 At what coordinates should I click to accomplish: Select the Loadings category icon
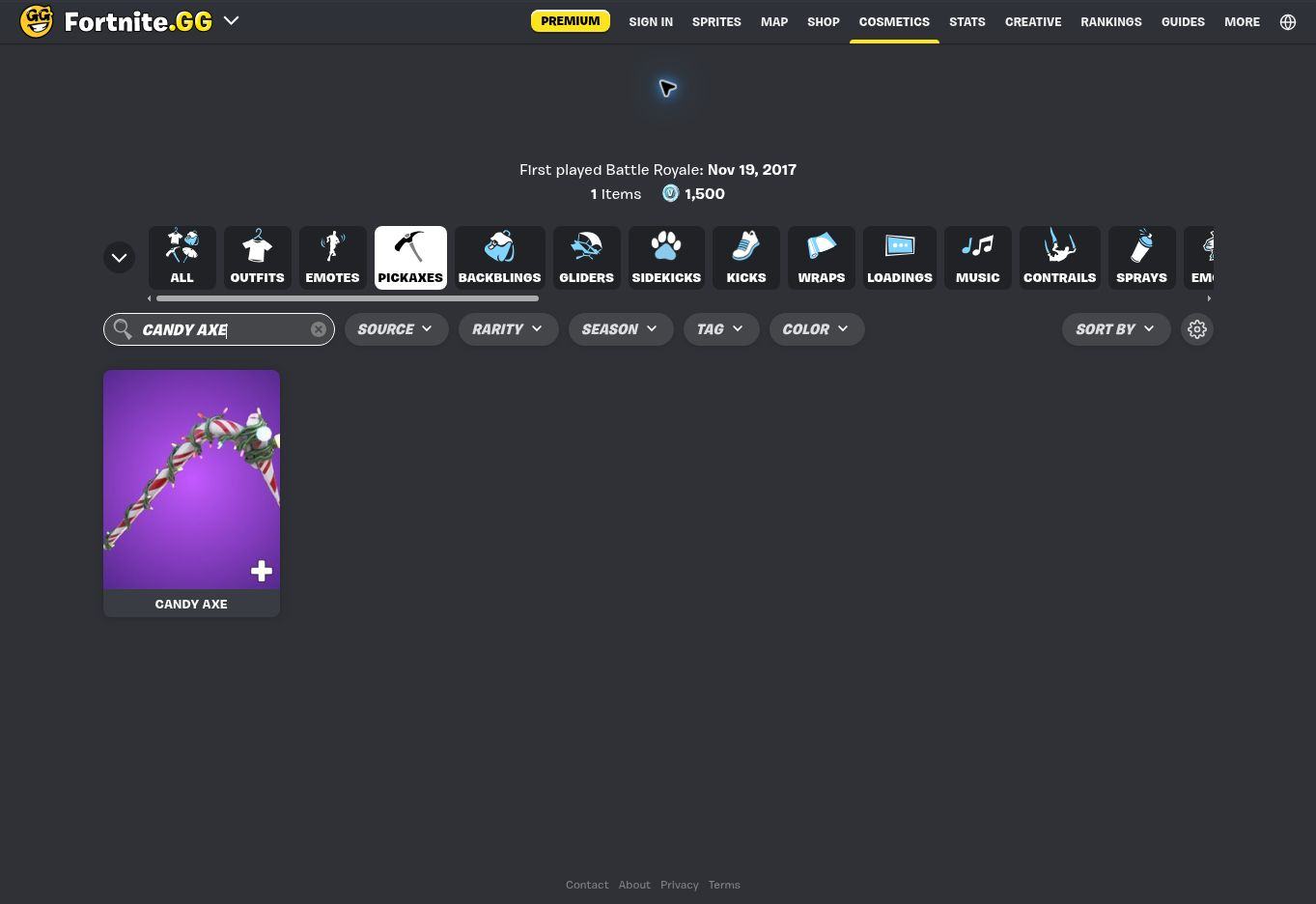[900, 258]
